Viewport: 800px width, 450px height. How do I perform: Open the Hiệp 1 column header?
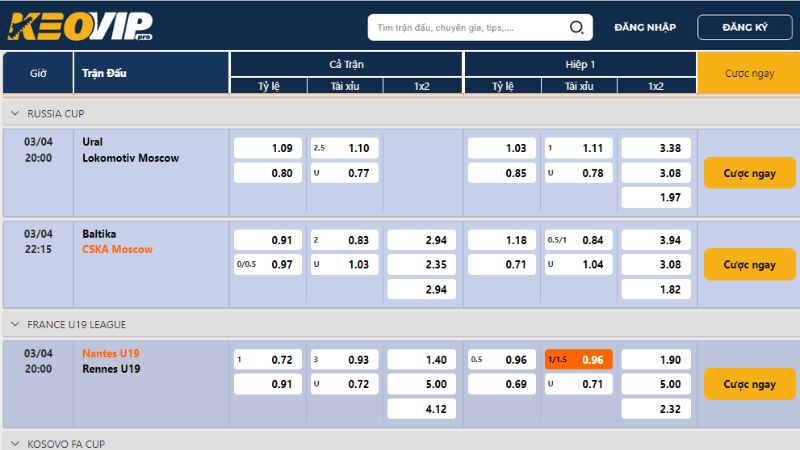tap(579, 64)
